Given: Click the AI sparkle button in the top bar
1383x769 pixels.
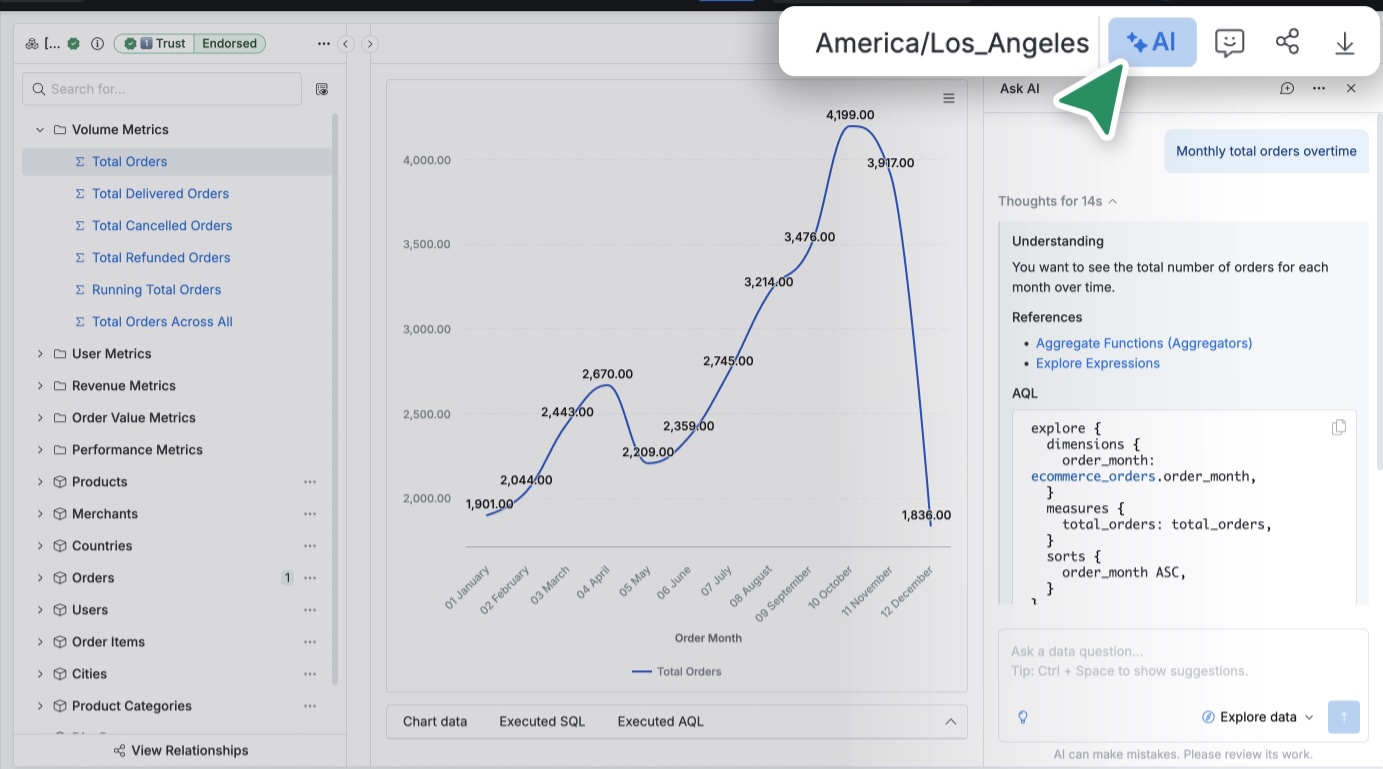Looking at the screenshot, I should point(1152,42).
